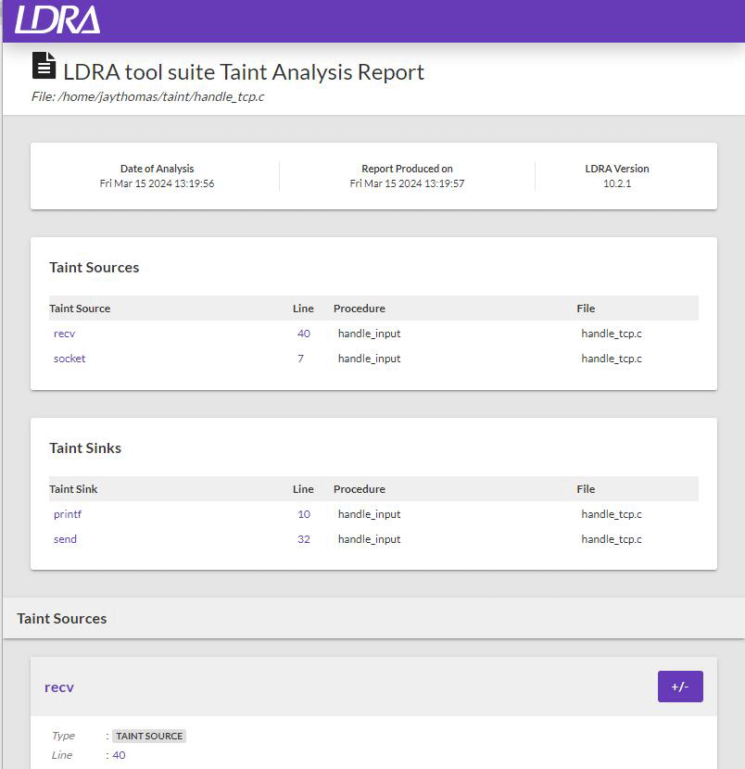
Task: Click Procedure column header in Taint Sinks table
Action: [360, 489]
